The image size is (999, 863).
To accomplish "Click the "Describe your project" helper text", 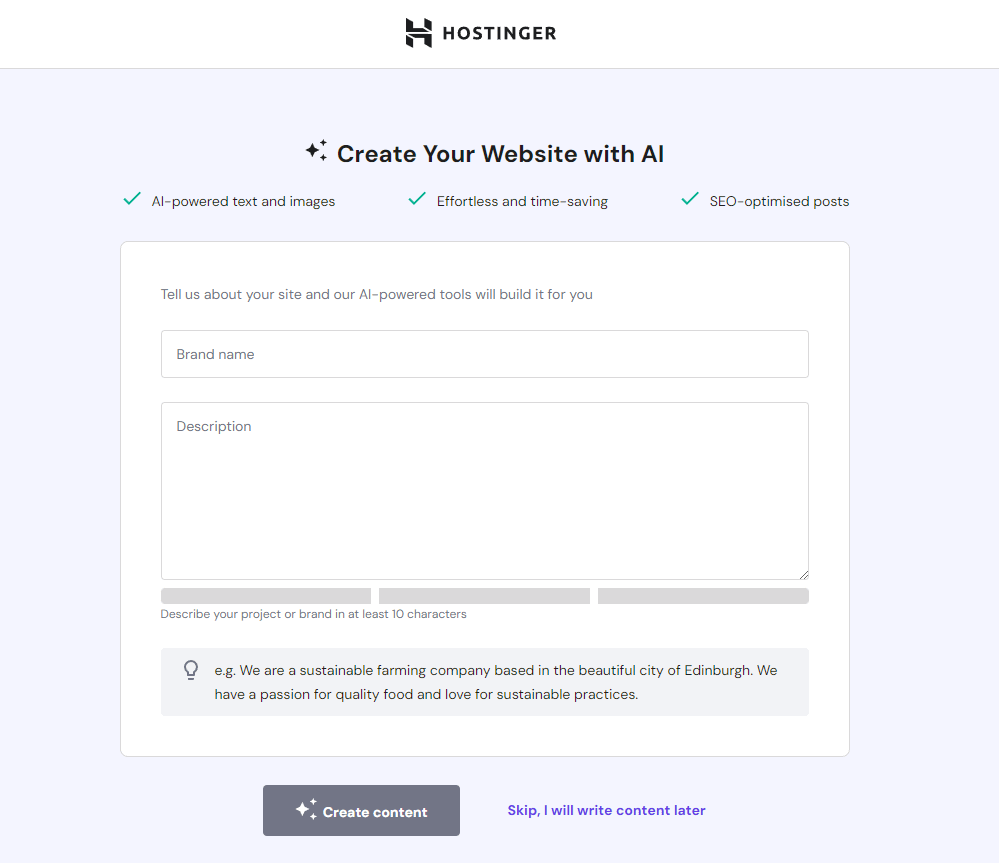I will [x=313, y=614].
